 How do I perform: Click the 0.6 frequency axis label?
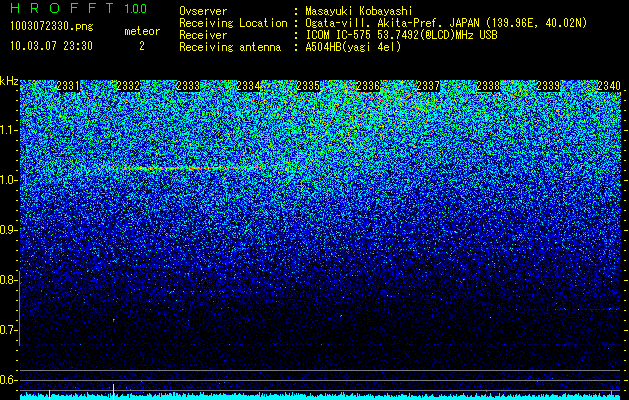(x=8, y=380)
